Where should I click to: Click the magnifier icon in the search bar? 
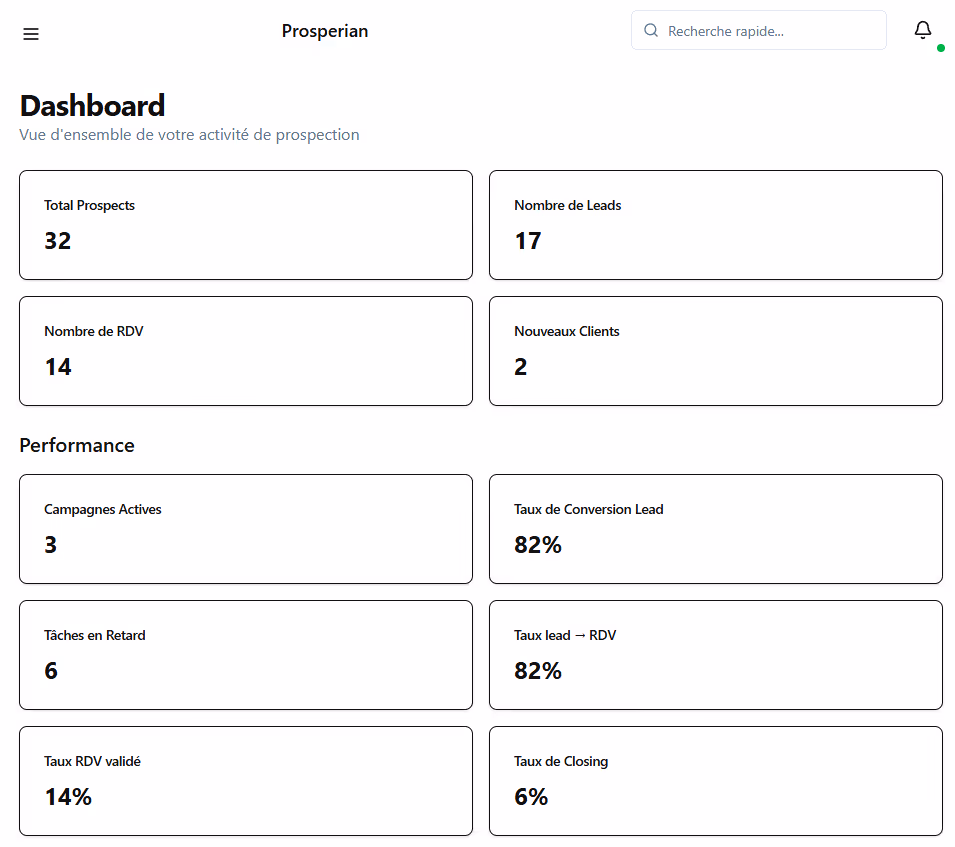650,30
